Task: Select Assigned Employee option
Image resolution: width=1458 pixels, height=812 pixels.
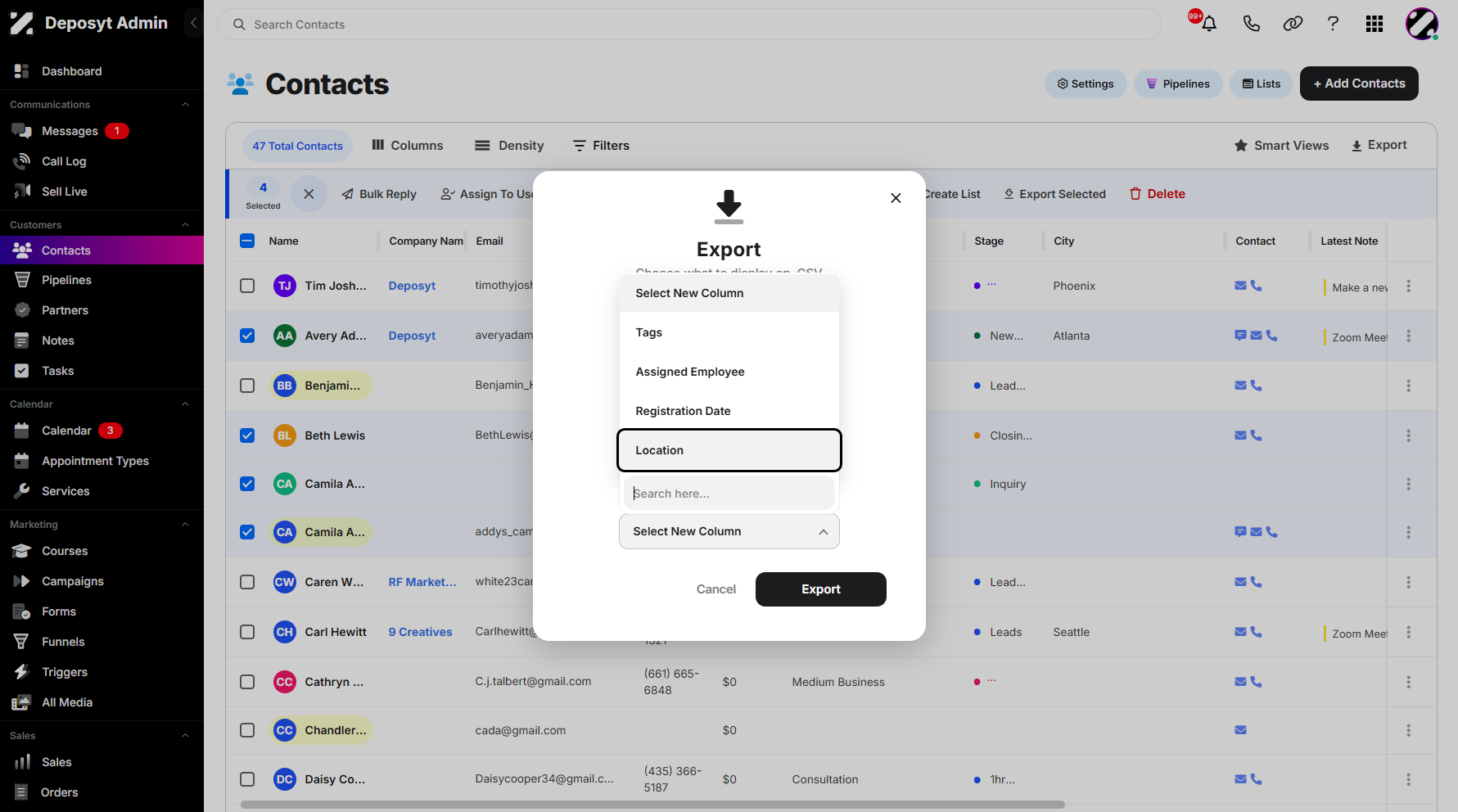Action: [x=729, y=372]
